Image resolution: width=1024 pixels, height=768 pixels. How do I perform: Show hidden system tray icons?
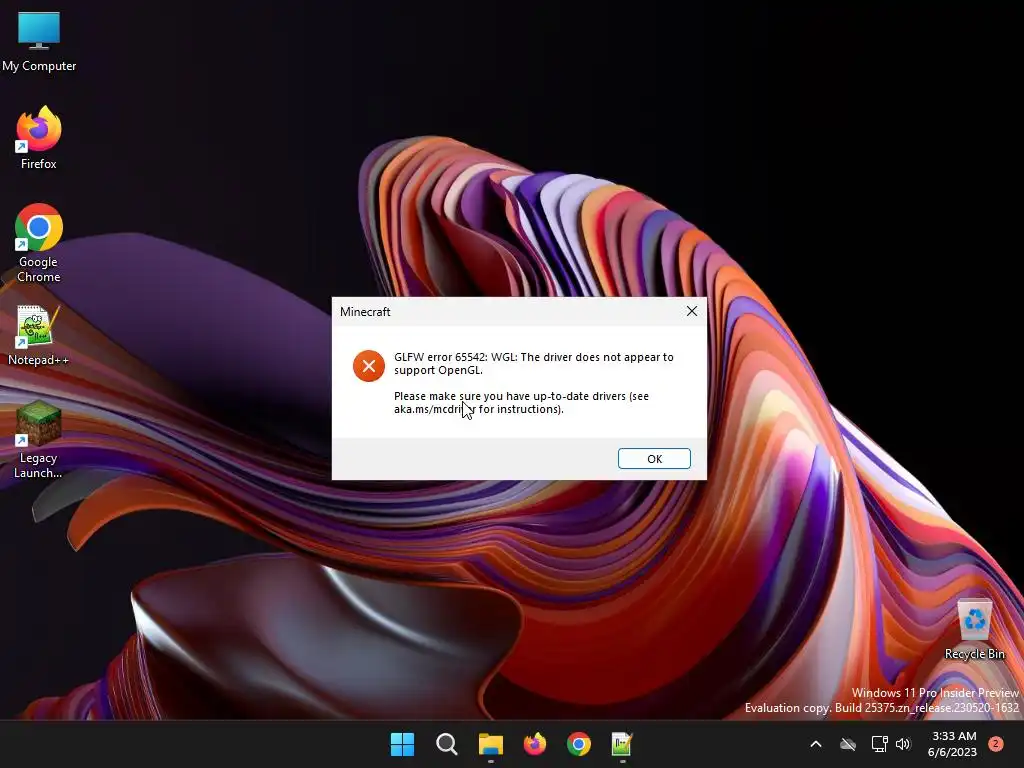pos(816,744)
